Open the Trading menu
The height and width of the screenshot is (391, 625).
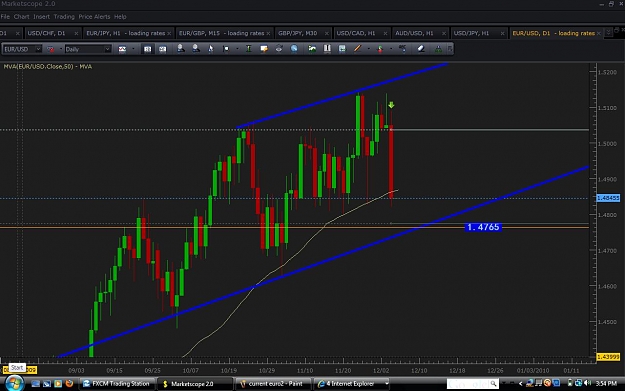click(64, 17)
